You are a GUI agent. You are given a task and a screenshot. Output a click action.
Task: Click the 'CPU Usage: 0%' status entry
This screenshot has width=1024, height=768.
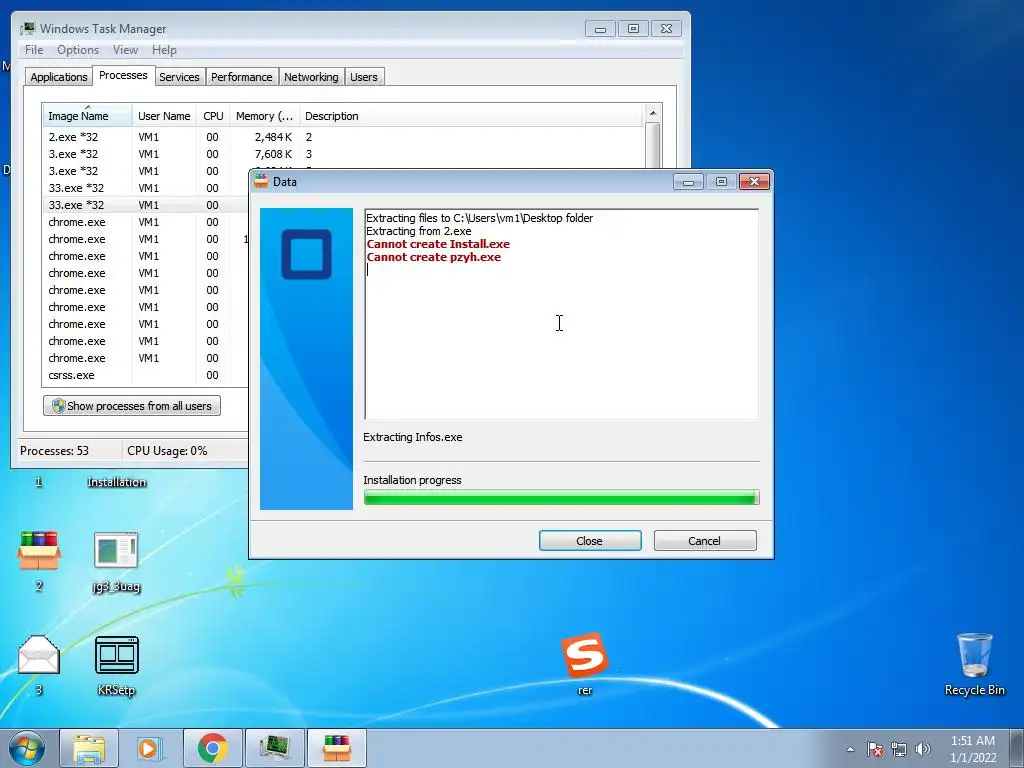(x=167, y=451)
